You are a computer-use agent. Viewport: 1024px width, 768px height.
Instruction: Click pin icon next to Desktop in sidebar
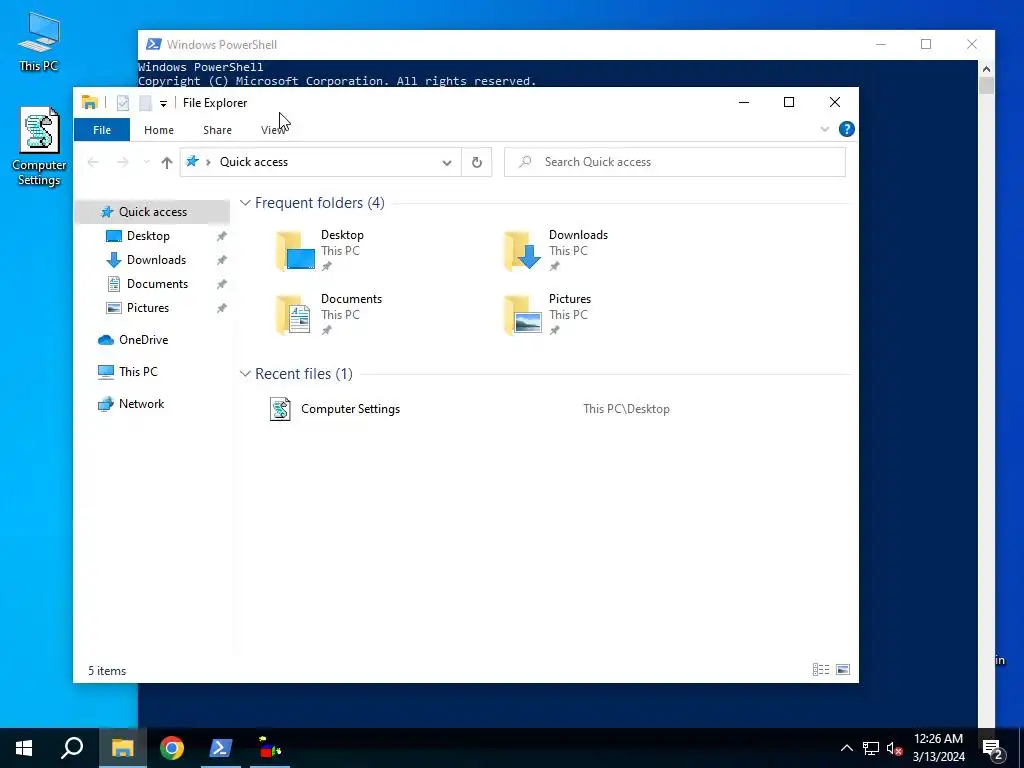click(222, 236)
